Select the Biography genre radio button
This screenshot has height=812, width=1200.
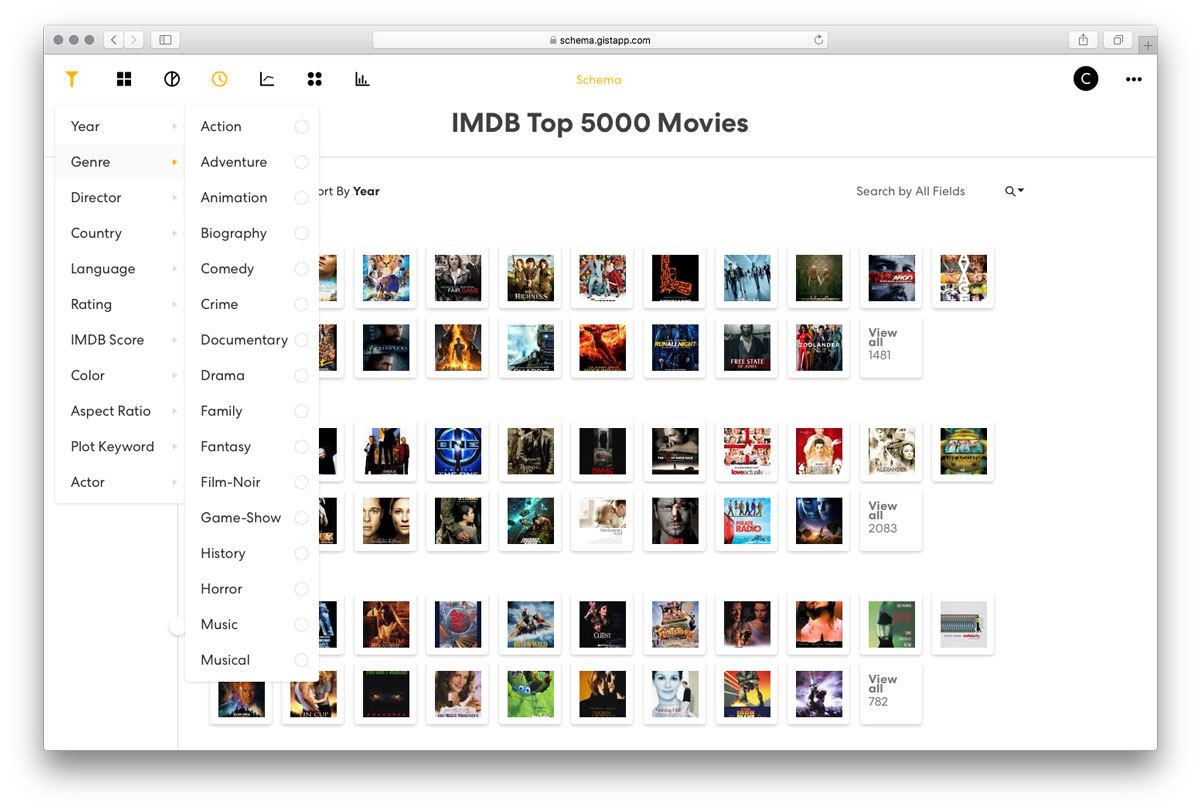coord(301,233)
